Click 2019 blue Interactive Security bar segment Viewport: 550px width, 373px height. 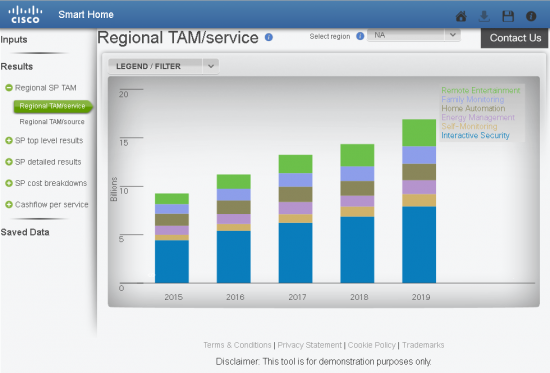(419, 245)
